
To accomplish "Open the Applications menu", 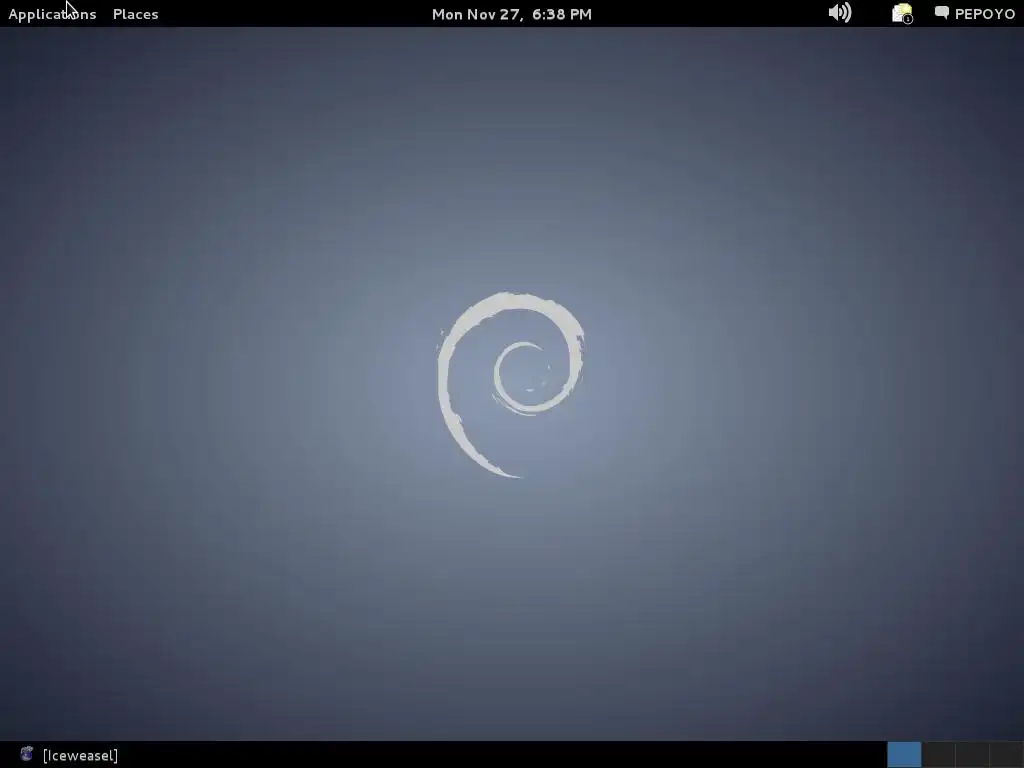I will [x=52, y=14].
